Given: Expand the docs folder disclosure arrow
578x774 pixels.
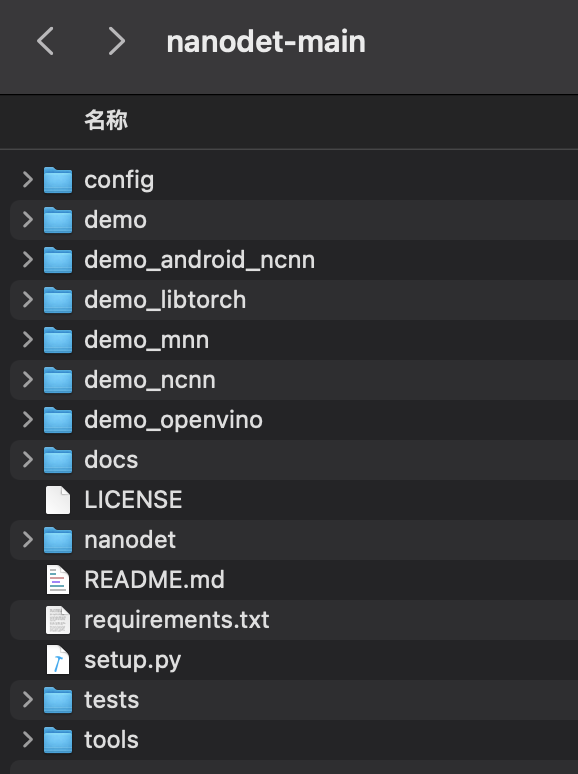Looking at the screenshot, I should (28, 460).
